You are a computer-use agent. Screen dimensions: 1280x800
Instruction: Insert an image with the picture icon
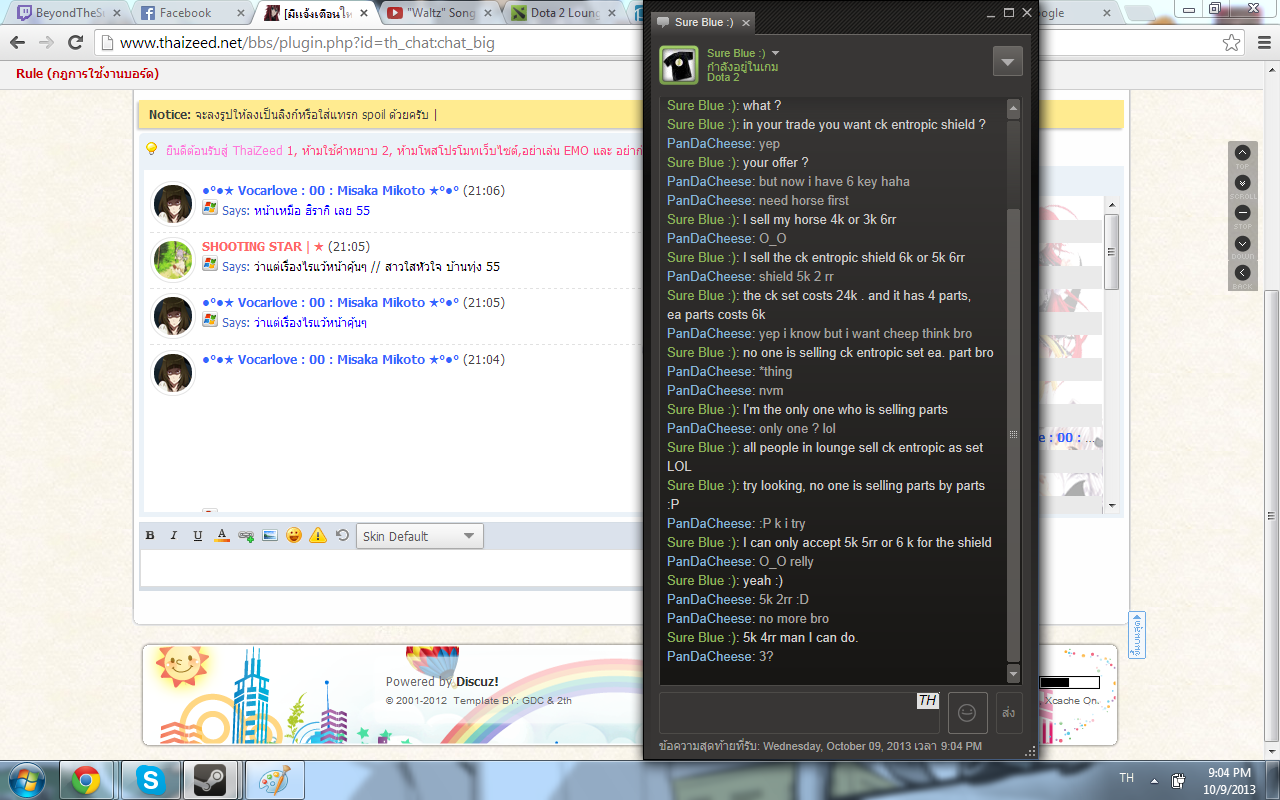[x=270, y=536]
